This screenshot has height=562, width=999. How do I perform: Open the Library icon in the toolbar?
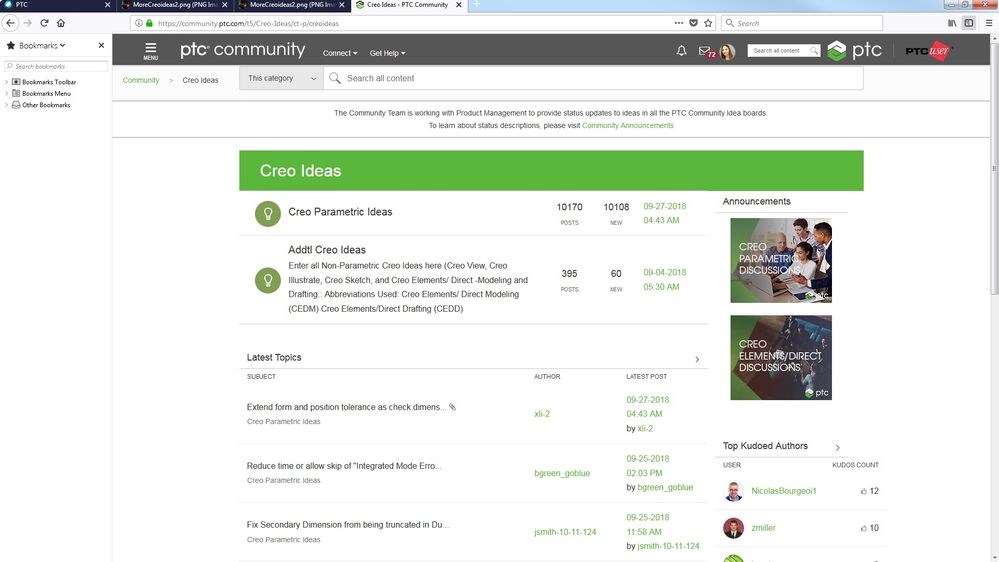pos(952,23)
